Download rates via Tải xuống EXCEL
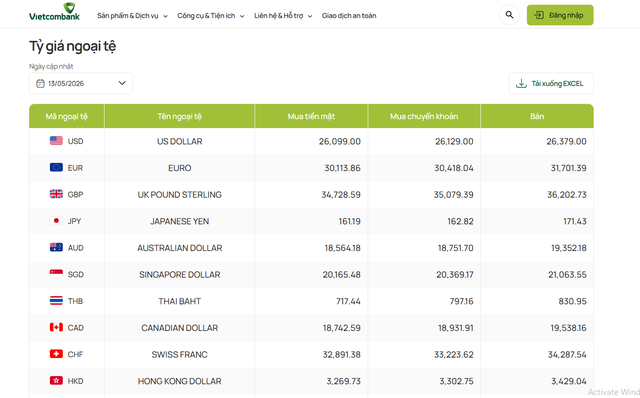The image size is (640, 398). 551,83
